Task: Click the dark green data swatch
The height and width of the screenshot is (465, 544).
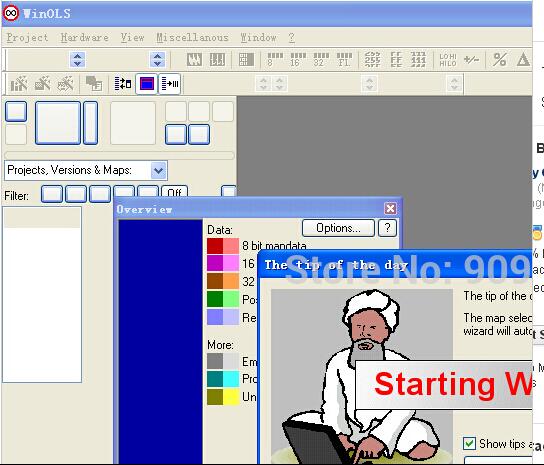Action: pos(215,299)
